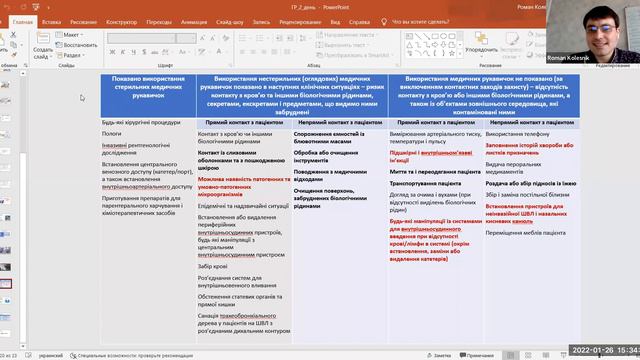640x360 pixels.
Task: Click the Increase List Level icon
Action: click(290, 38)
